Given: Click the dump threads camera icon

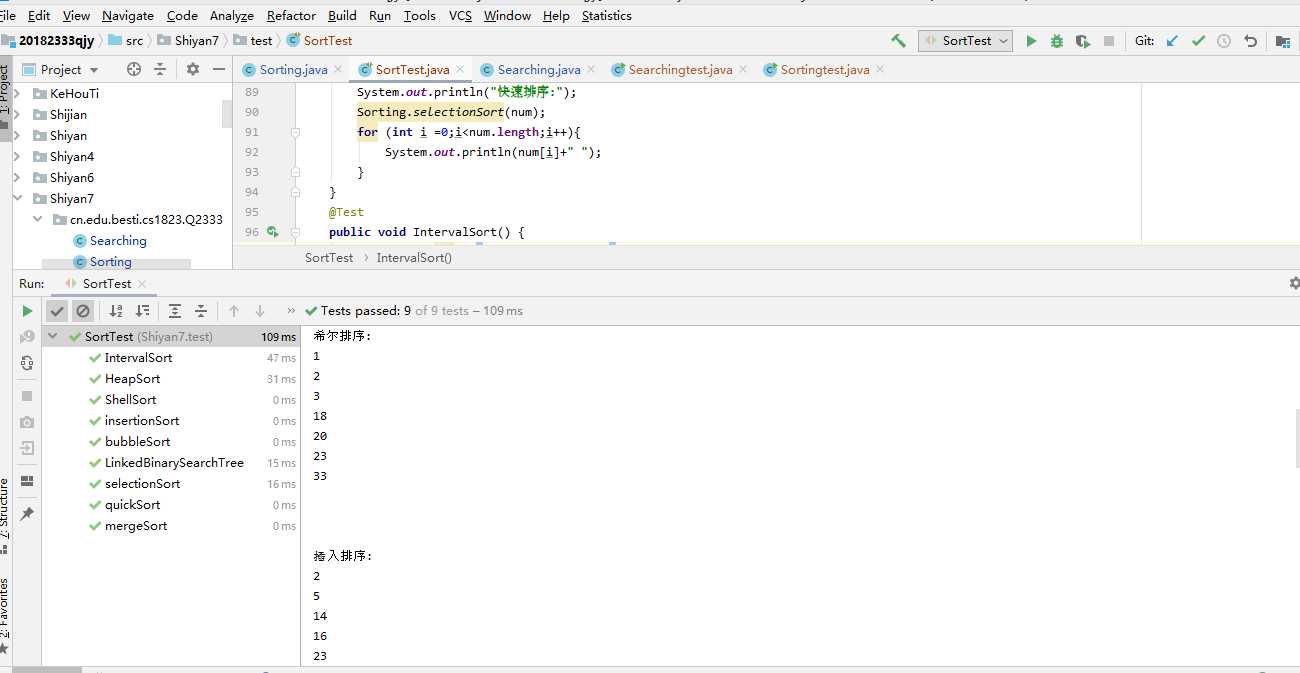Looking at the screenshot, I should [27, 422].
